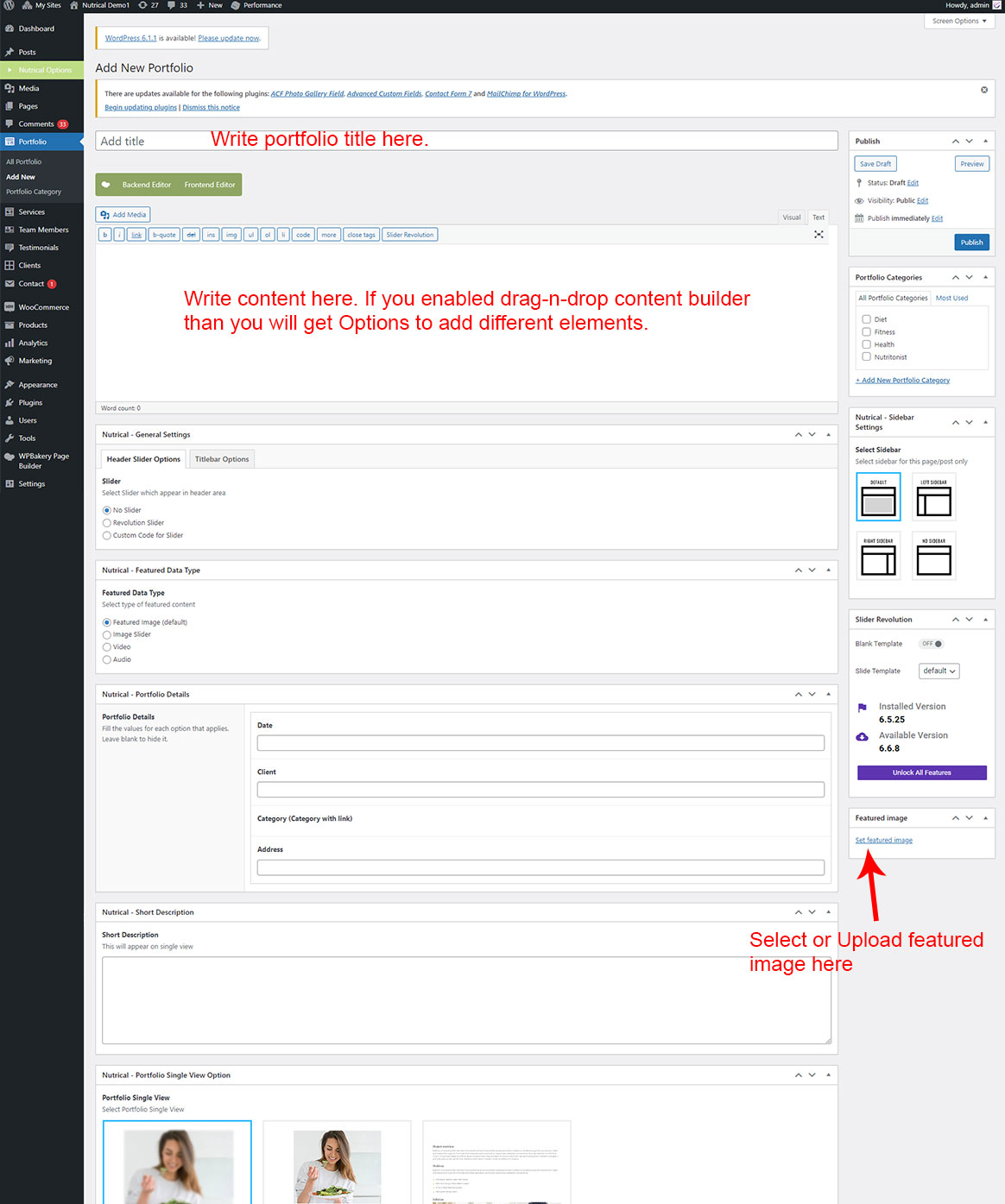The image size is (1005, 1204).
Task: Choose Video as featured data type
Action: (x=107, y=647)
